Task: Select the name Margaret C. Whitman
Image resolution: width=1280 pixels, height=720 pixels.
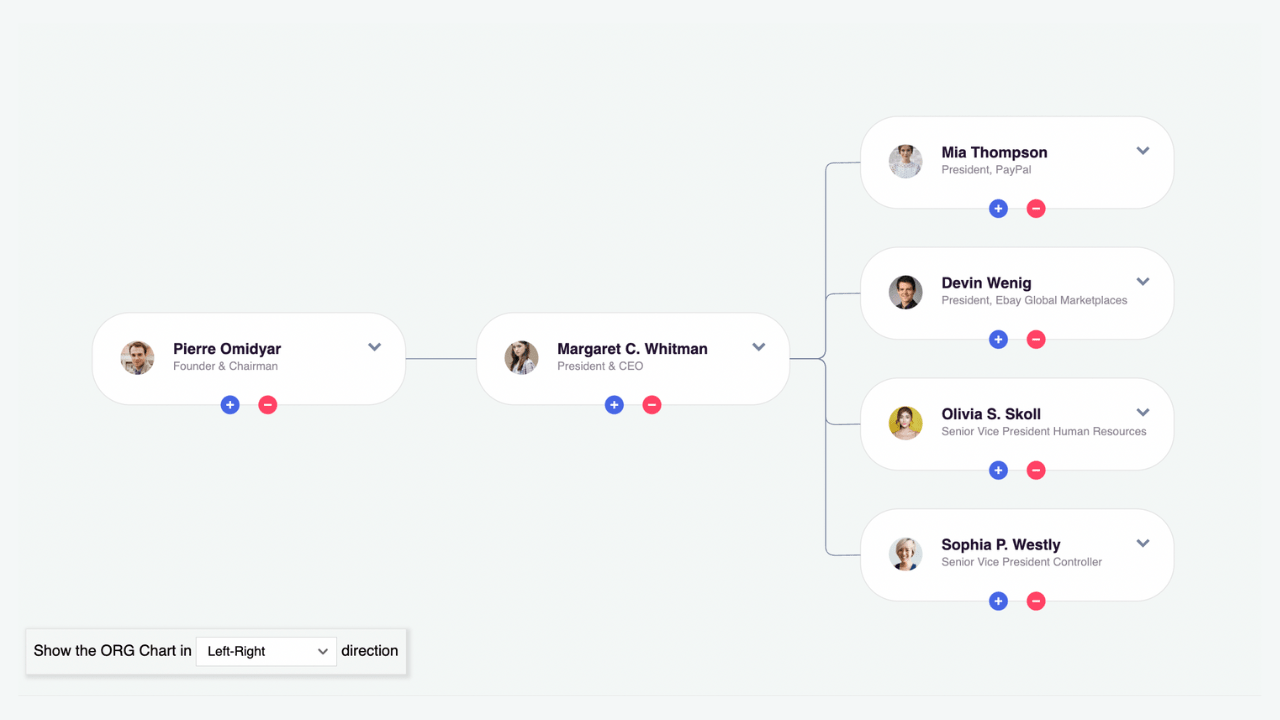Action: (632, 349)
